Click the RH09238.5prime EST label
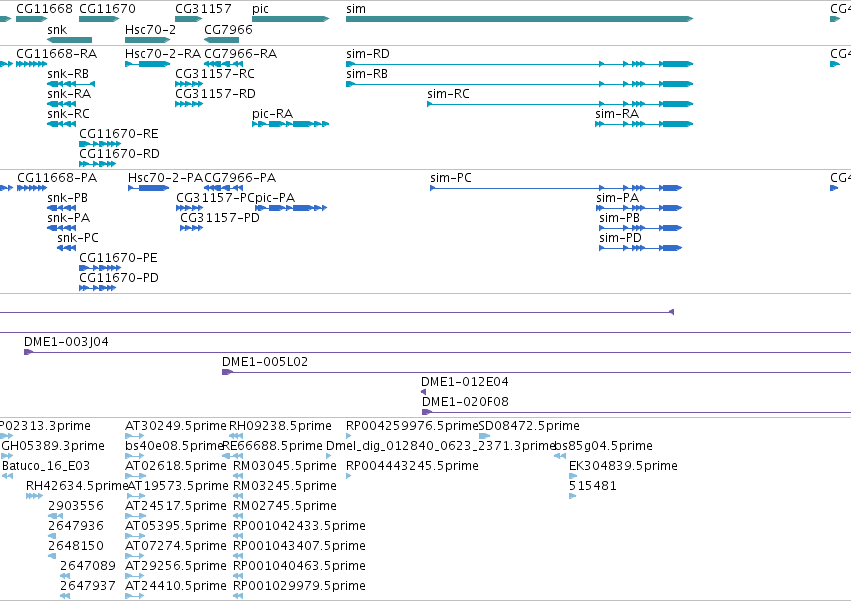Screen dimensions: 851x601 [x=280, y=426]
